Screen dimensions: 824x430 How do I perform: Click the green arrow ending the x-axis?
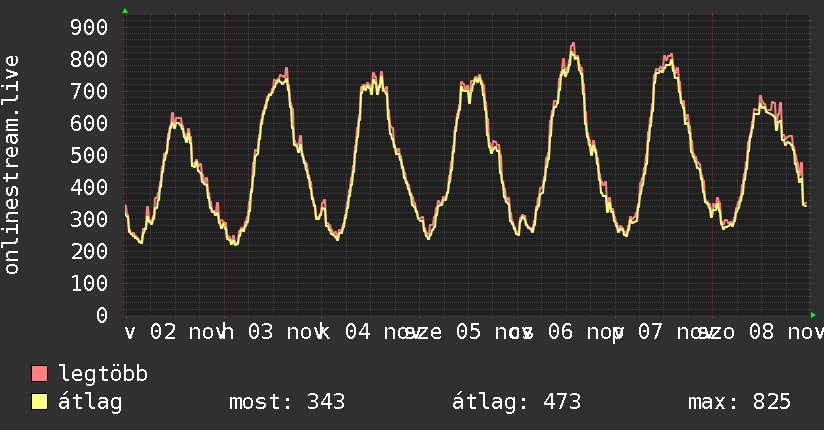[813, 315]
